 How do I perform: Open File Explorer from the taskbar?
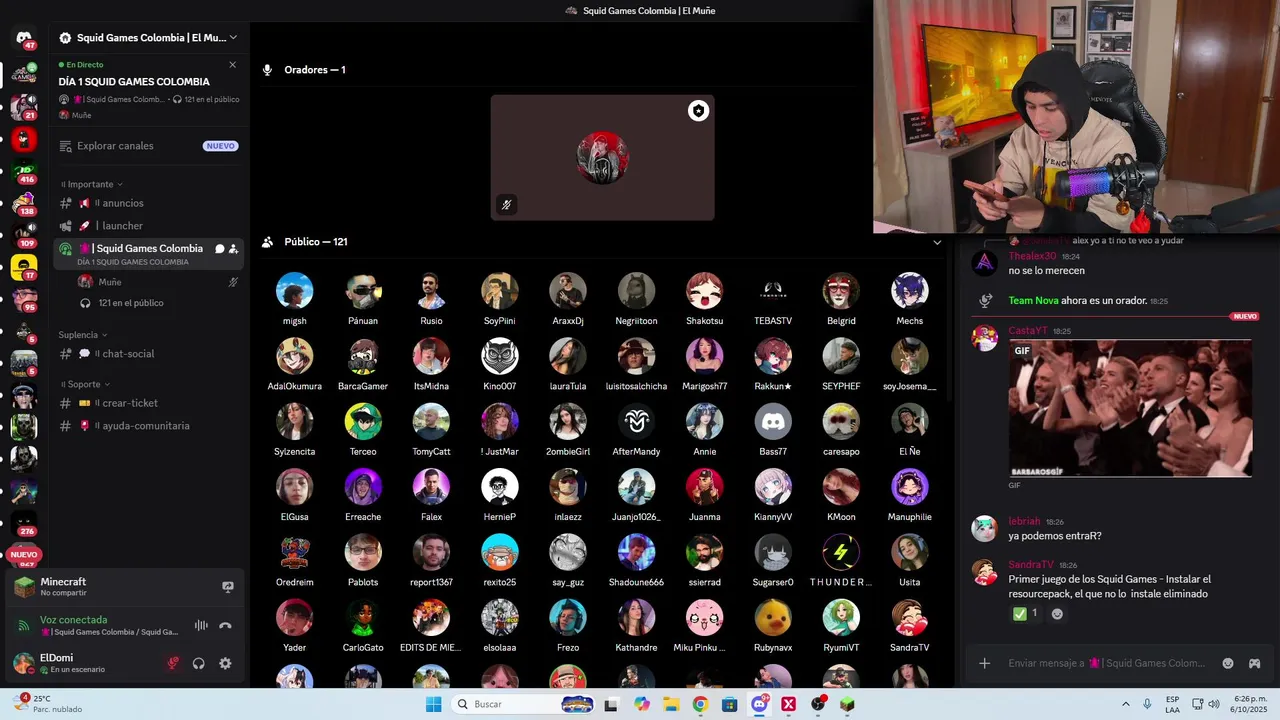pyautogui.click(x=671, y=704)
